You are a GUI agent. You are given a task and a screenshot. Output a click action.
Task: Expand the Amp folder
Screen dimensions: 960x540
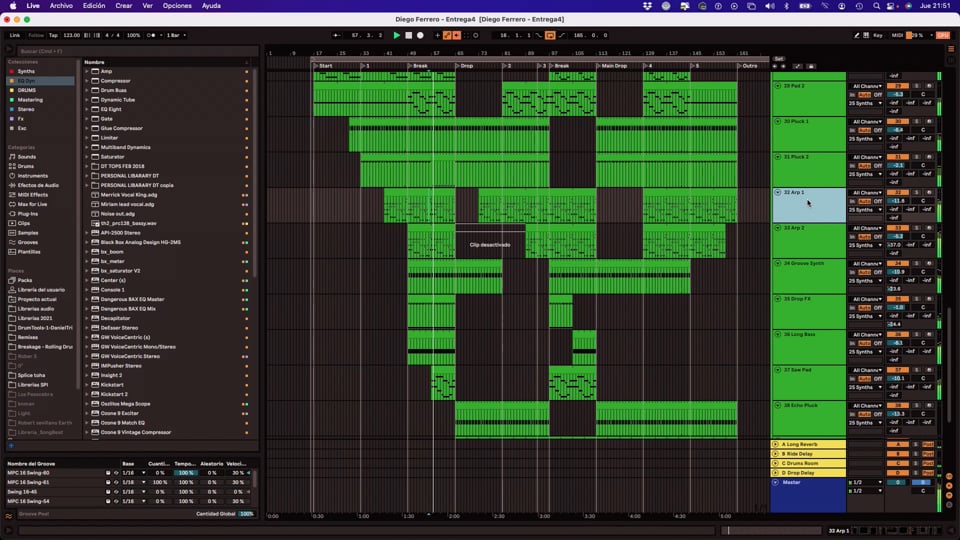point(87,72)
